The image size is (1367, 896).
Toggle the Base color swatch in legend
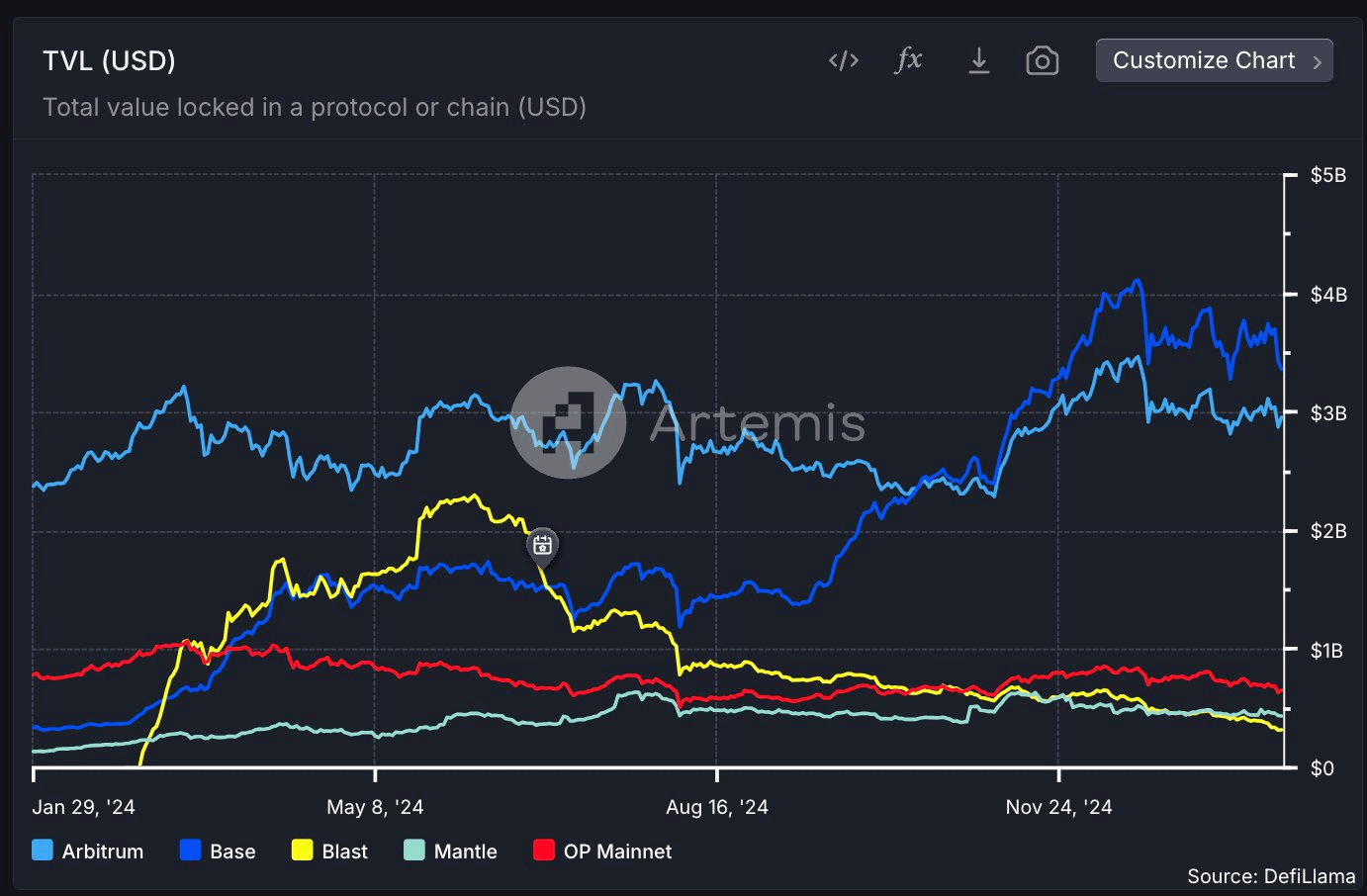(191, 851)
